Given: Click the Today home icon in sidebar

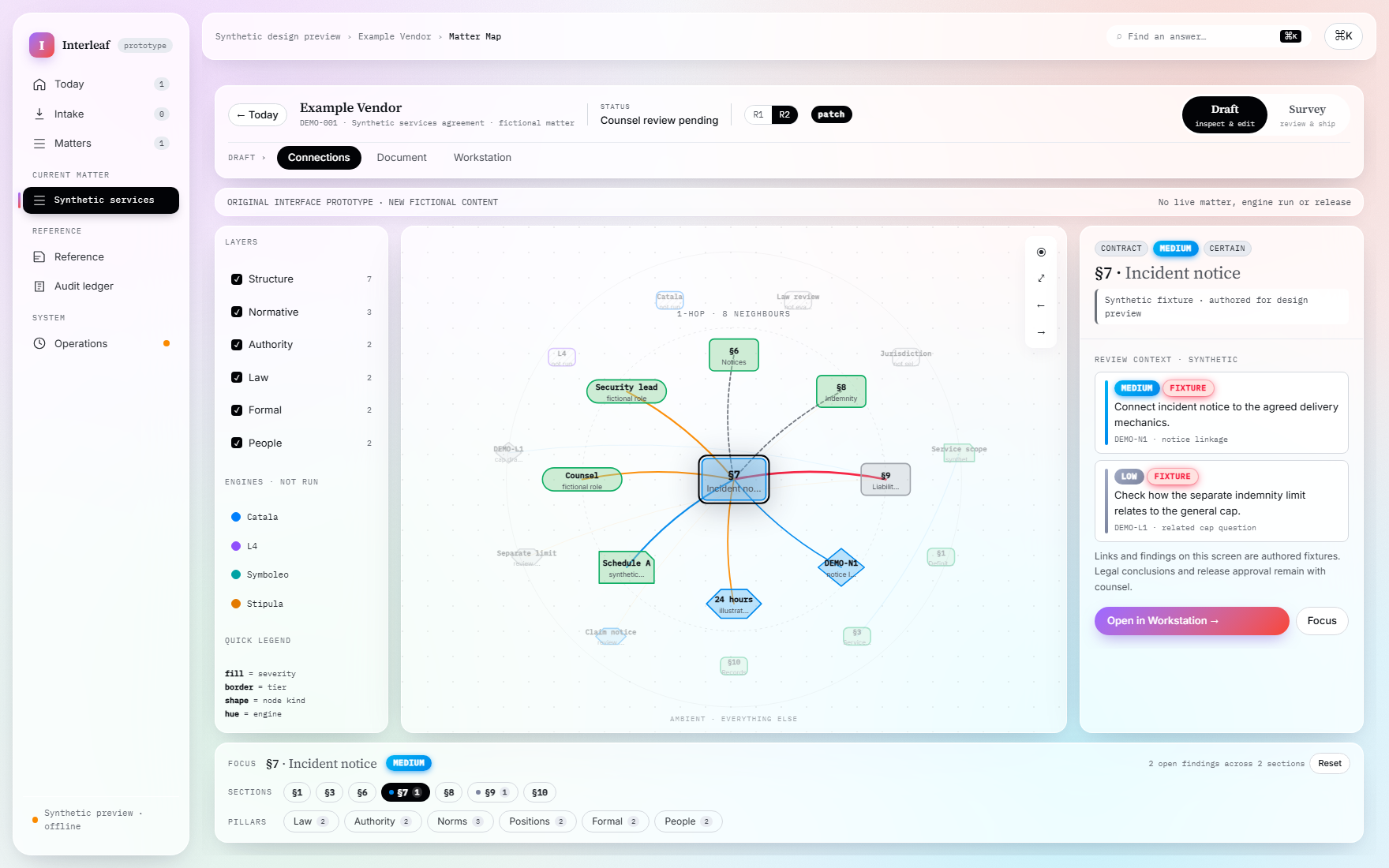Looking at the screenshot, I should tap(39, 84).
